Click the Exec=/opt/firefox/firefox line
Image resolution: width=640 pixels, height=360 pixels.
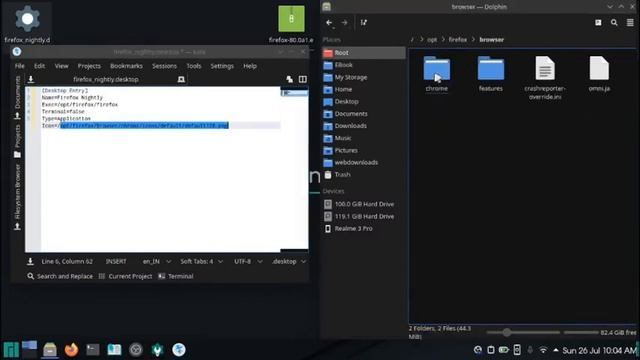pyautogui.click(x=80, y=104)
